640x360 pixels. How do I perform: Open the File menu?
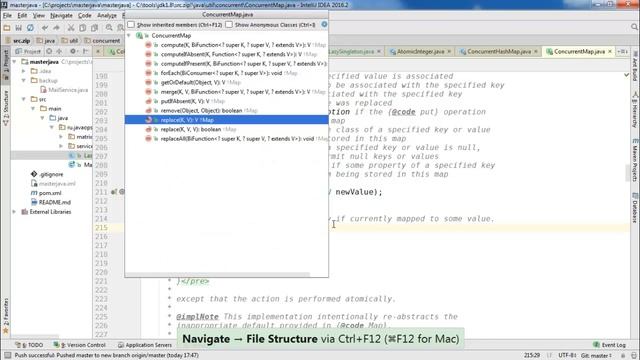click(x=7, y=16)
